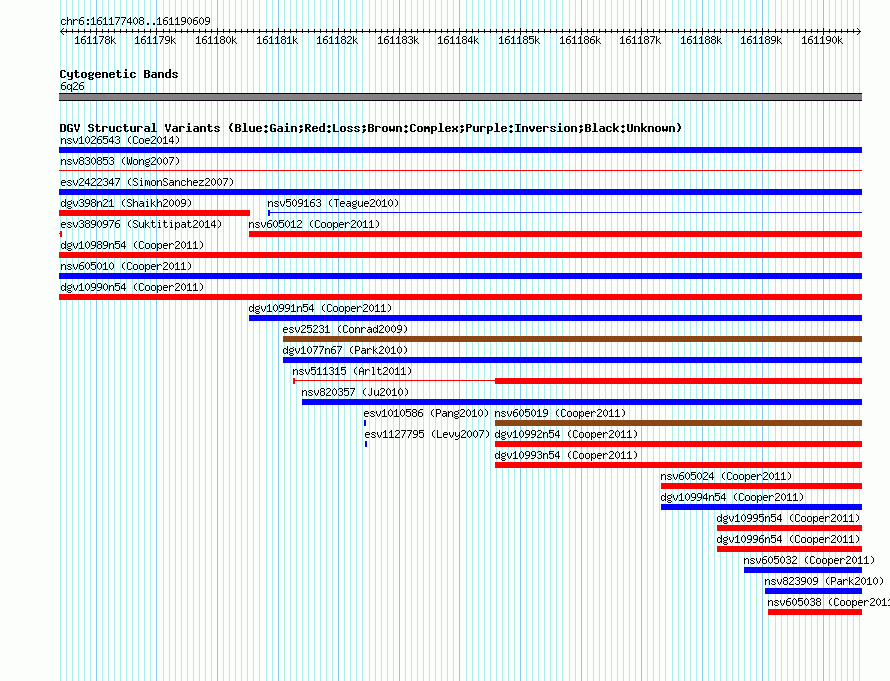The image size is (890, 681).
Task: Click the DGV Structural Variants track title
Action: click(371, 128)
